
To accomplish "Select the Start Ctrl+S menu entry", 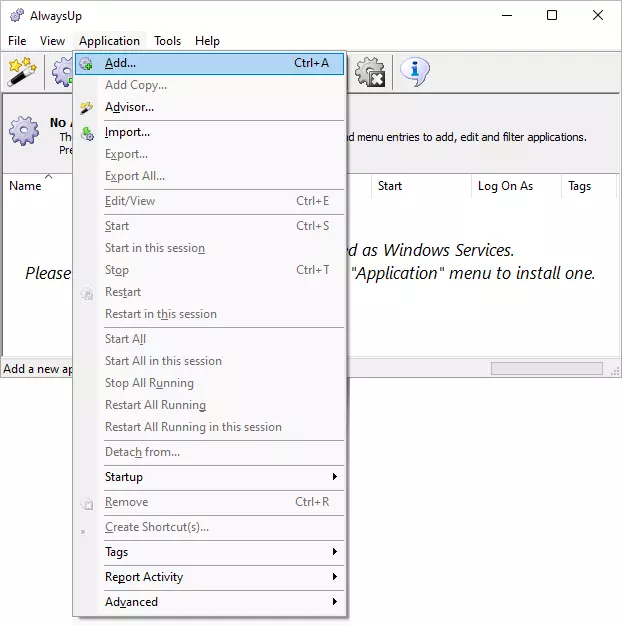I will coord(209,226).
